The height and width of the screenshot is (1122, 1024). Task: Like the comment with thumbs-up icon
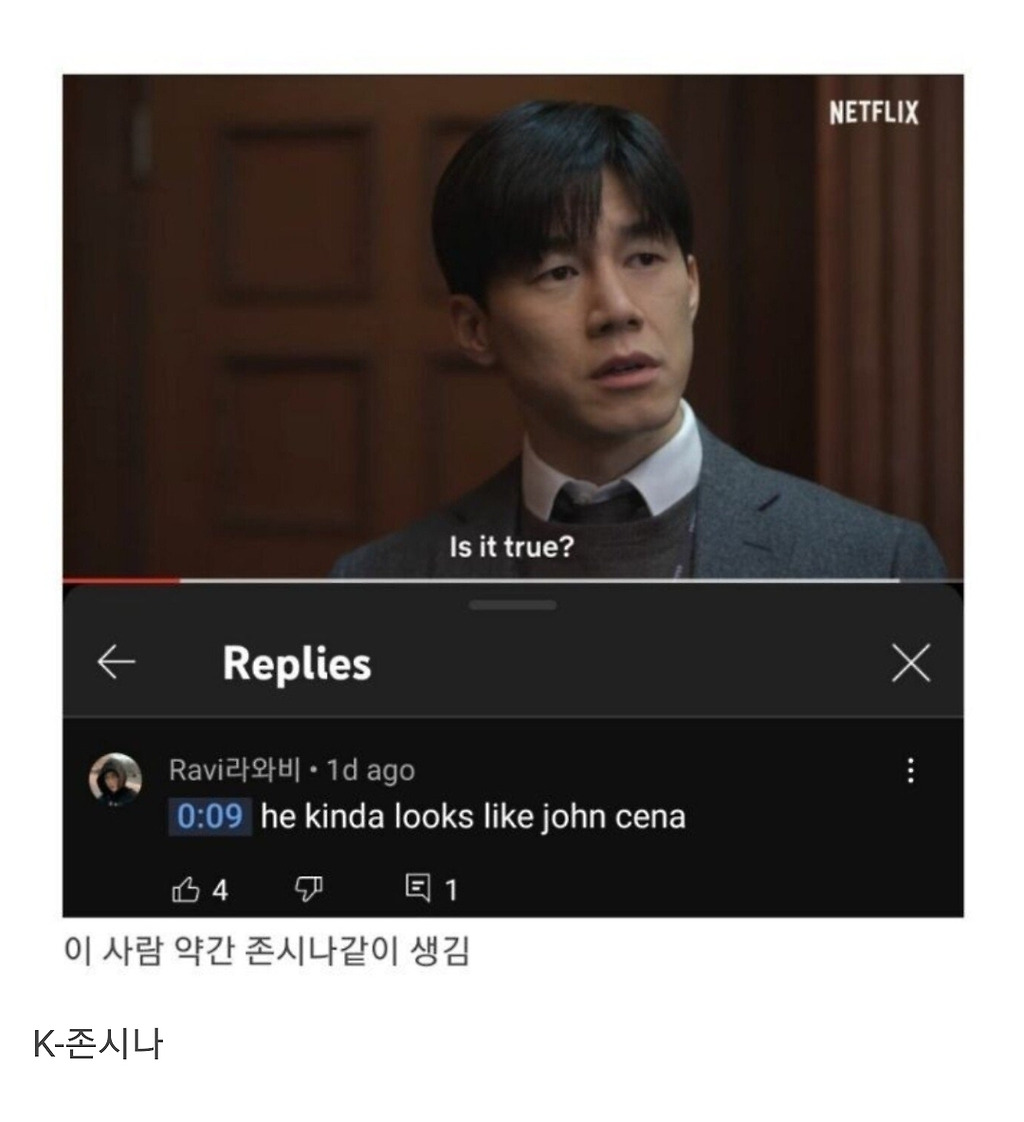[186, 889]
